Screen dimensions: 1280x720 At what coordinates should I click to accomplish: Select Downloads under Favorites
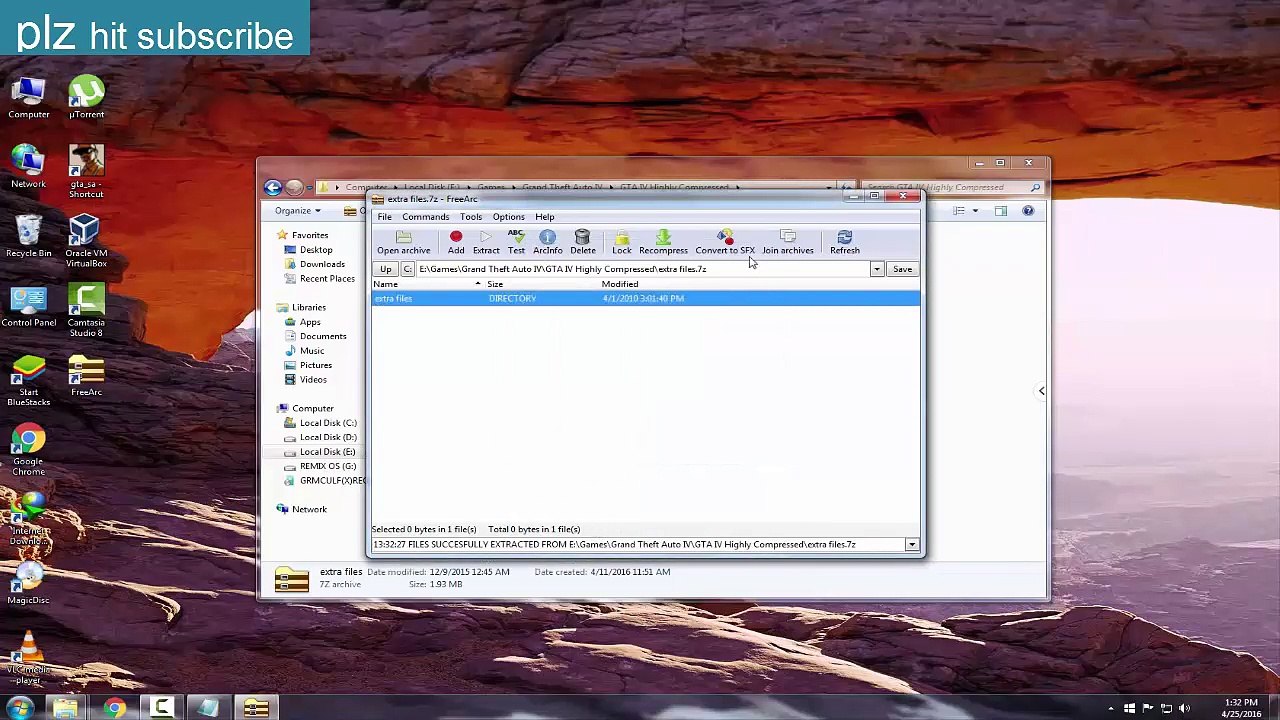click(x=322, y=264)
